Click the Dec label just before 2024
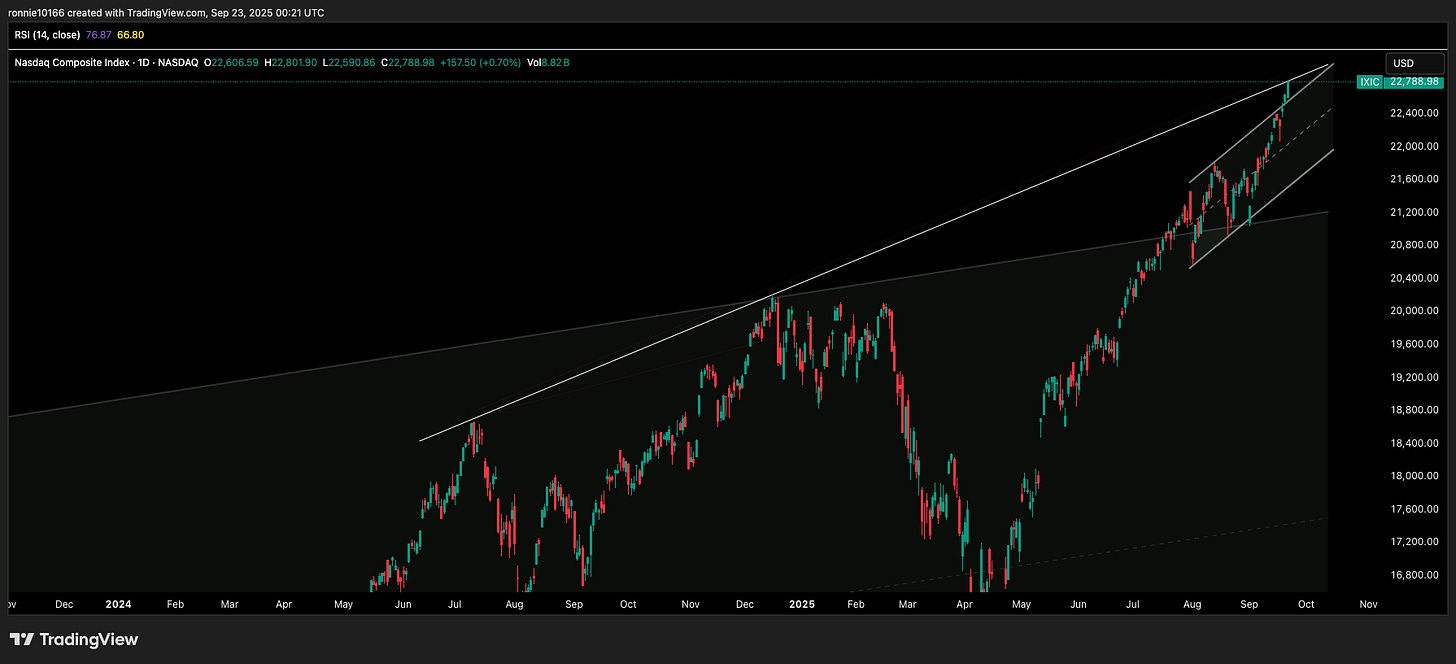Viewport: 1456px width, 664px height. 64,604
